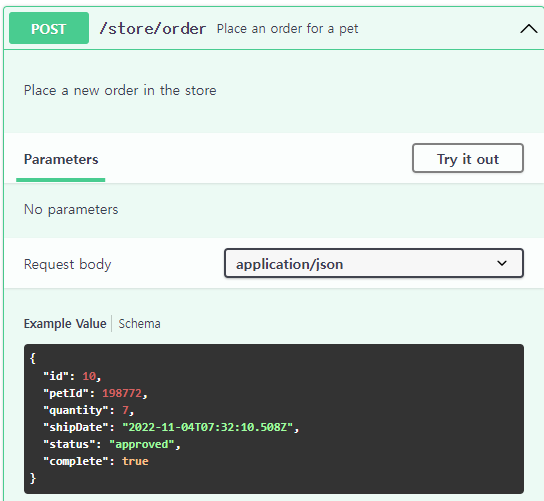Viewport: 544px width, 501px height.
Task: Click the petId value 198772
Action: tap(122, 393)
